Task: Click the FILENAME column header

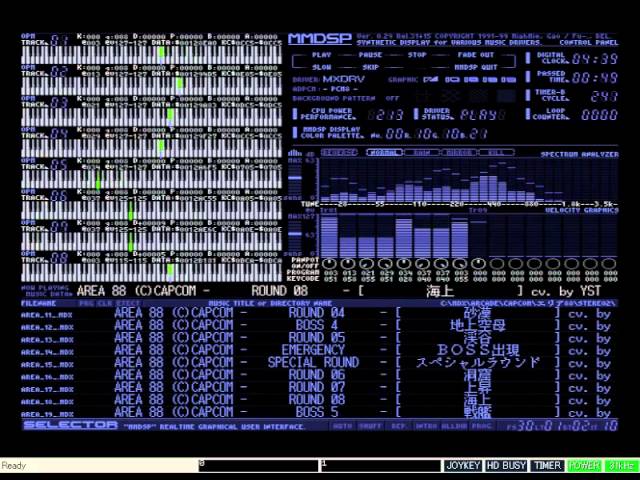Action: (x=38, y=303)
